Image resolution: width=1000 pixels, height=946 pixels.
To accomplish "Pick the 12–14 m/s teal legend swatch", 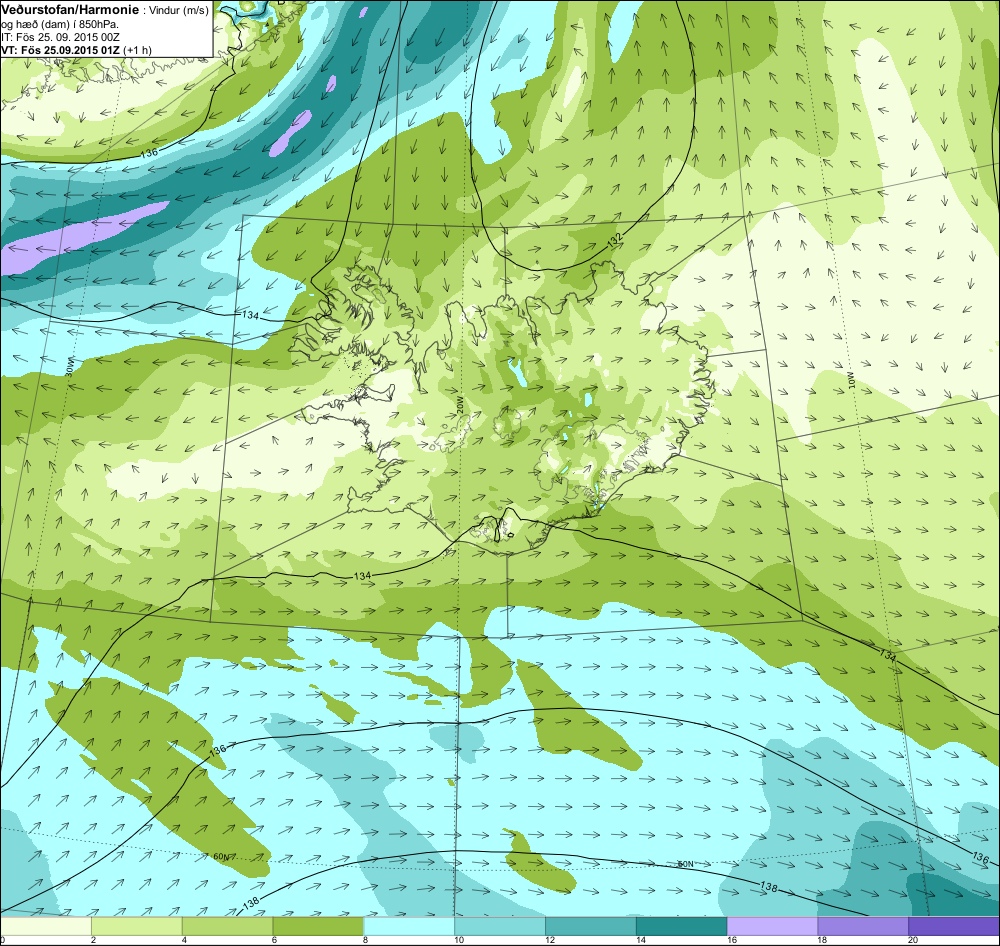I will click(591, 926).
